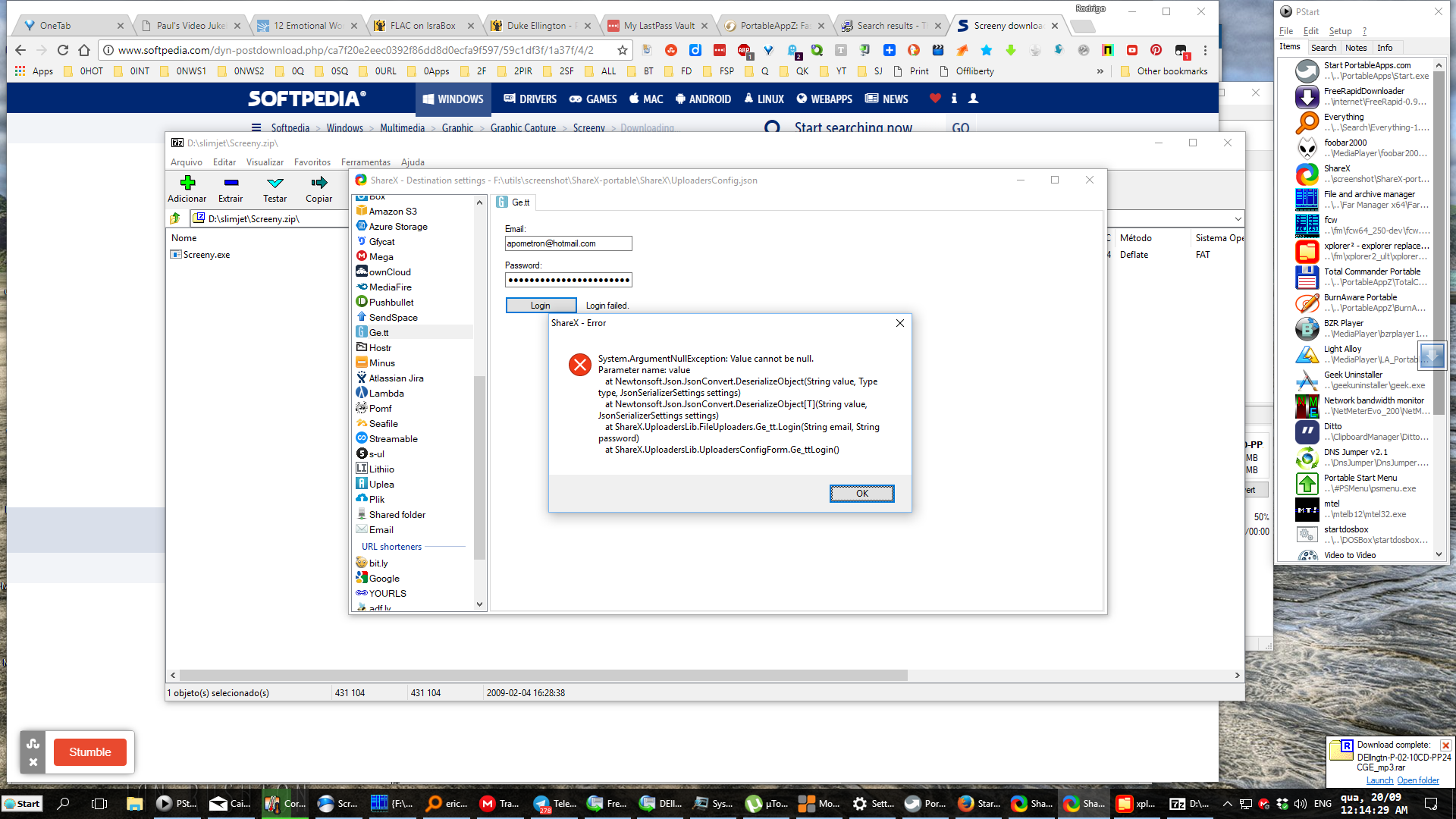
Task: Expand the 7-Zip address path dropdown
Action: coord(1238,219)
